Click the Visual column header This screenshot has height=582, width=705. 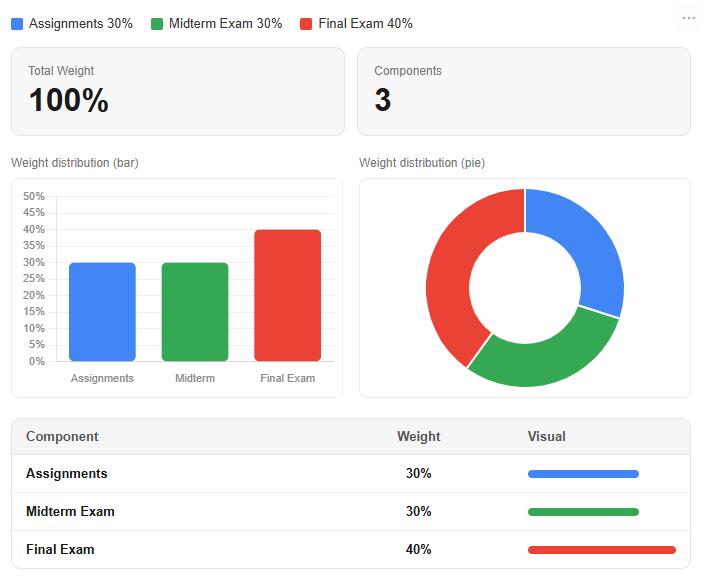click(x=546, y=437)
